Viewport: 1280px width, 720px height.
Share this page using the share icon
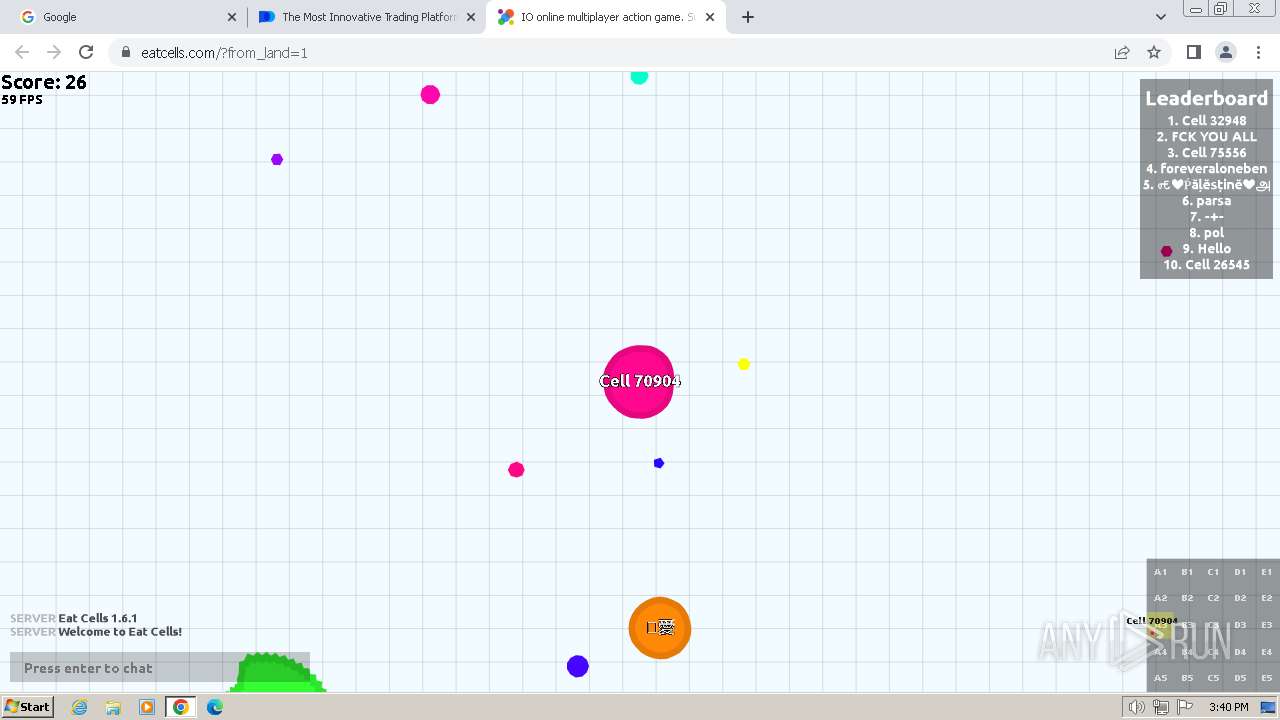click(1122, 52)
